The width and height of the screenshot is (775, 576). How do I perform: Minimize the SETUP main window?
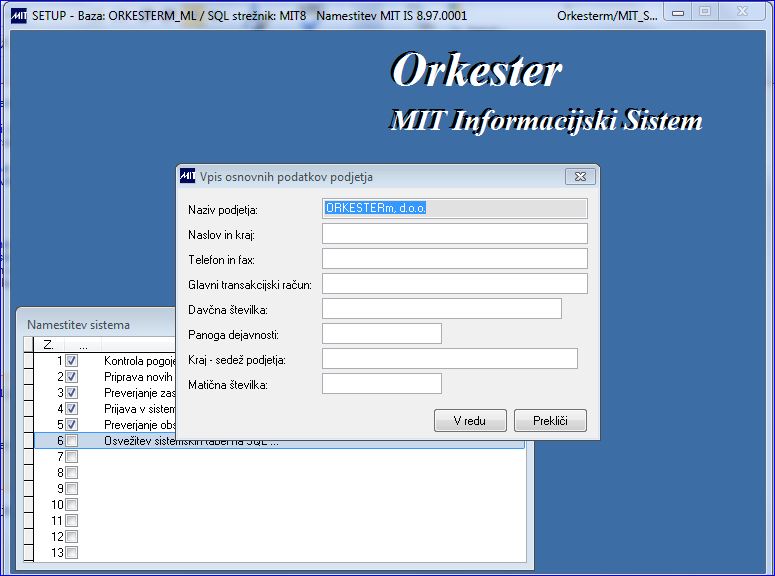click(x=678, y=13)
